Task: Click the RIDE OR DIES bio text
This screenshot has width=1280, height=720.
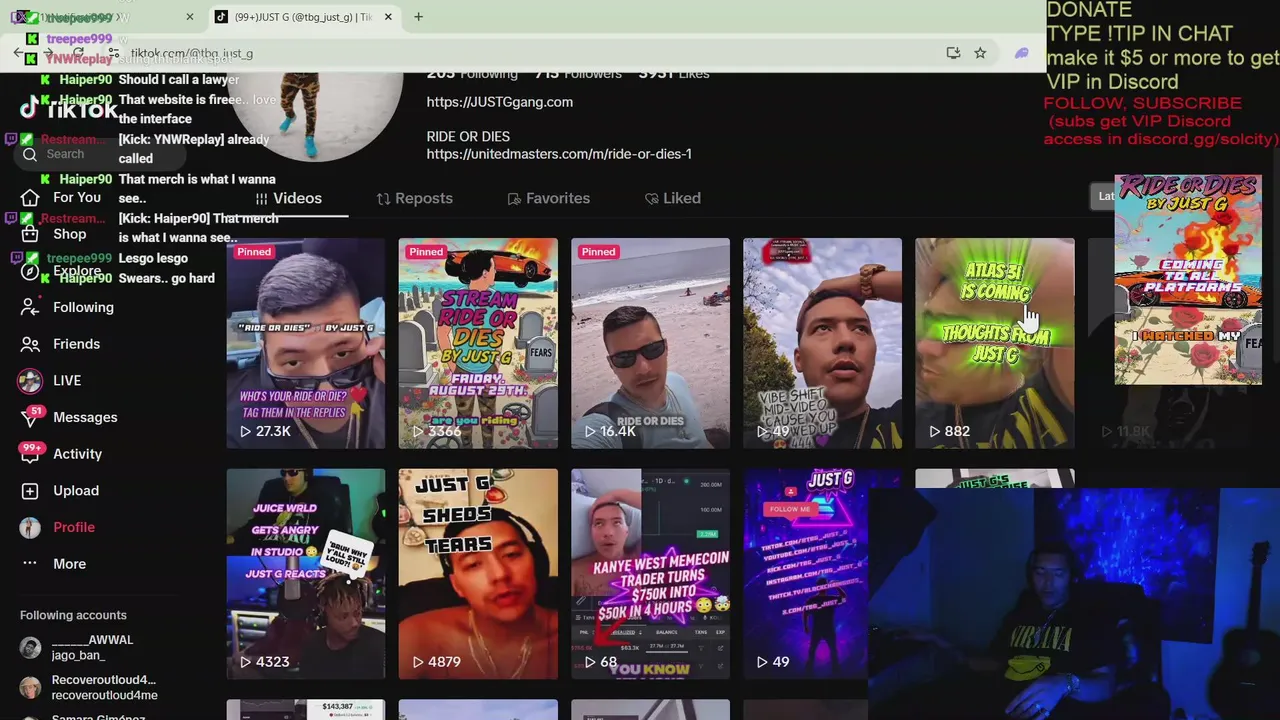Action: pyautogui.click(x=468, y=136)
